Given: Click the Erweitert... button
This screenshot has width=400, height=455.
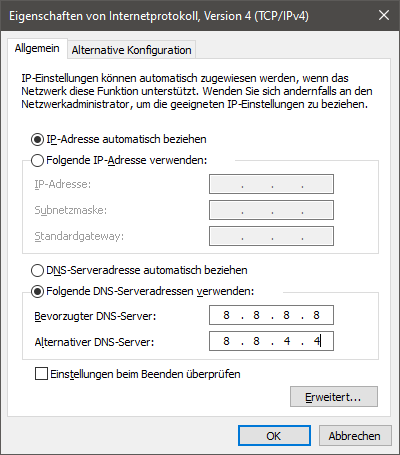Looking at the screenshot, I should [x=334, y=397].
